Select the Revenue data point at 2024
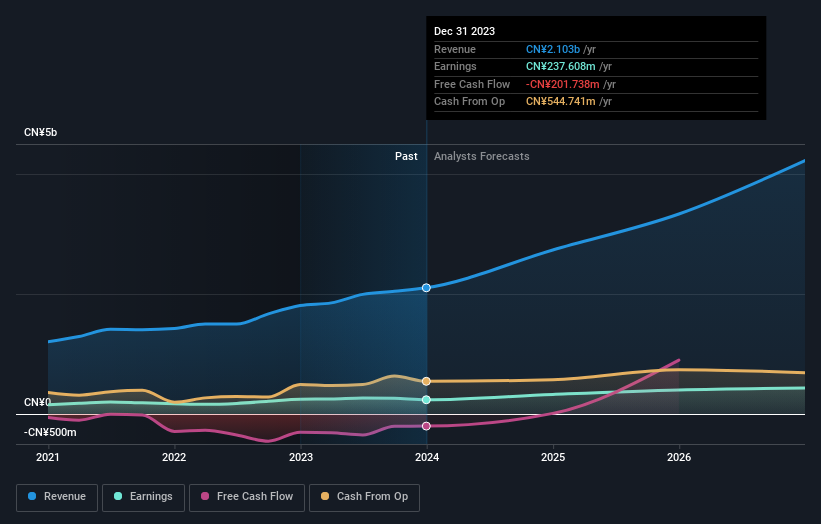Viewport: 821px width, 524px height. tap(426, 288)
